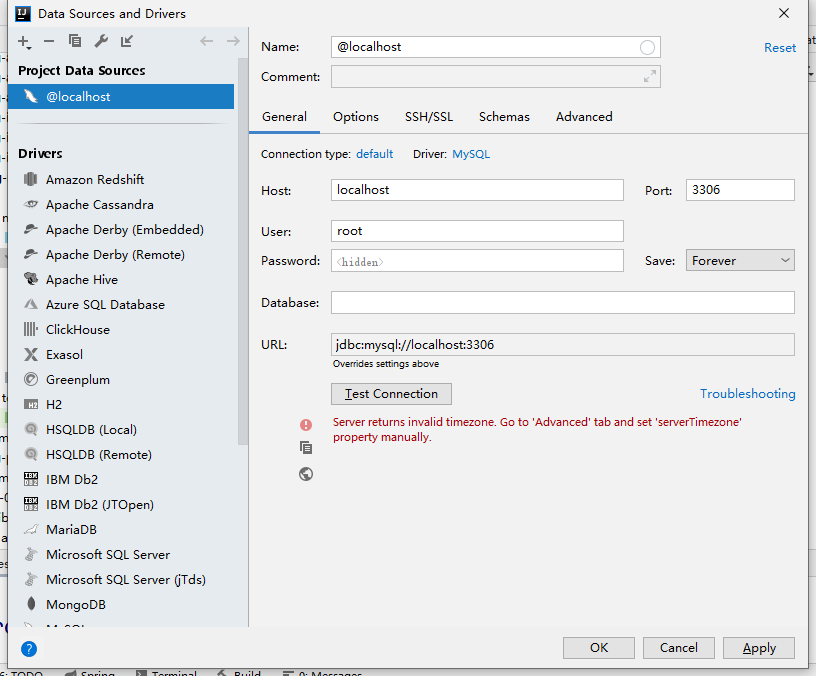Select @localhost under Project Data Sources
Viewport: 816px width, 676px height.
[121, 97]
